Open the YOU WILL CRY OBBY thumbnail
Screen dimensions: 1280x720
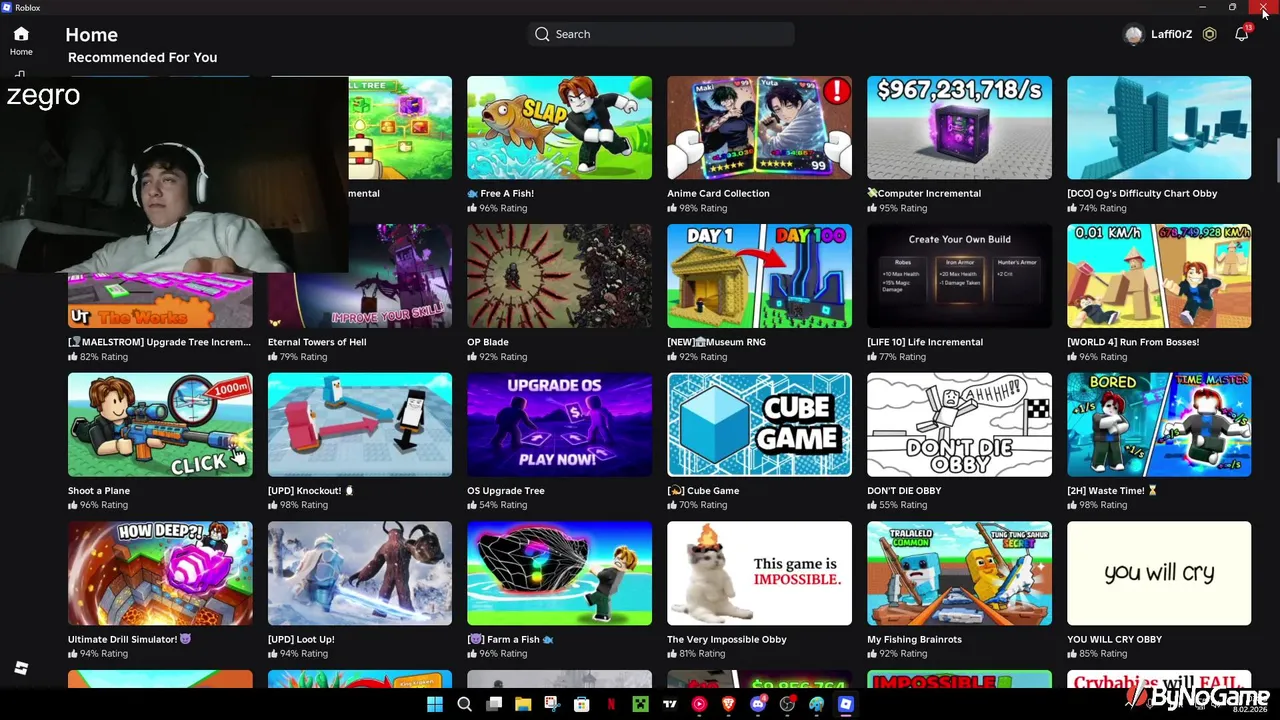click(x=1159, y=573)
